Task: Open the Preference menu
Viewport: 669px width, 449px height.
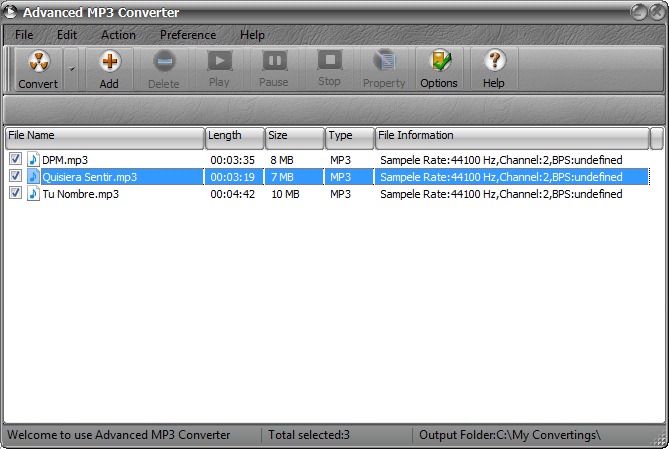Action: tap(188, 35)
